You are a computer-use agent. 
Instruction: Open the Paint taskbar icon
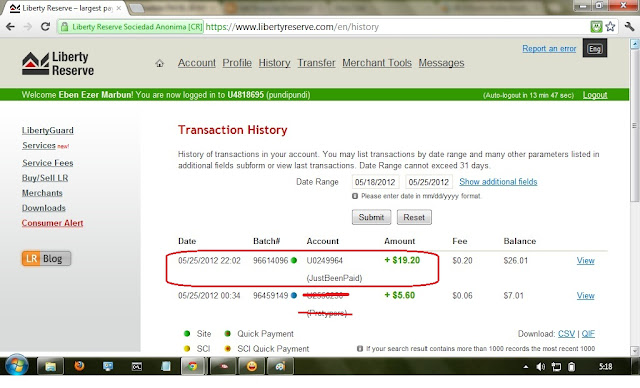click(280, 366)
